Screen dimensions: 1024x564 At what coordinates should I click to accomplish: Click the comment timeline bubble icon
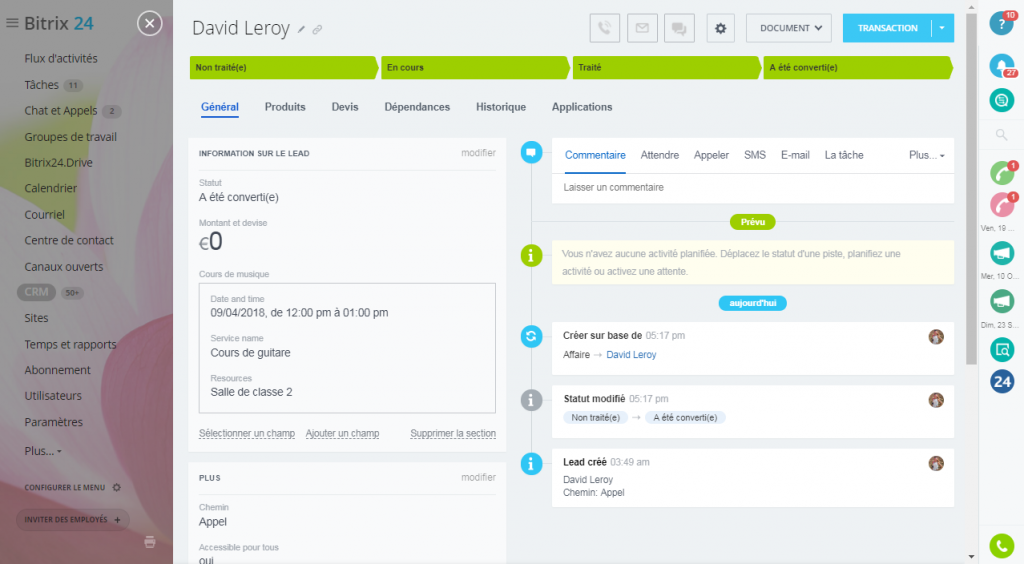tap(531, 153)
